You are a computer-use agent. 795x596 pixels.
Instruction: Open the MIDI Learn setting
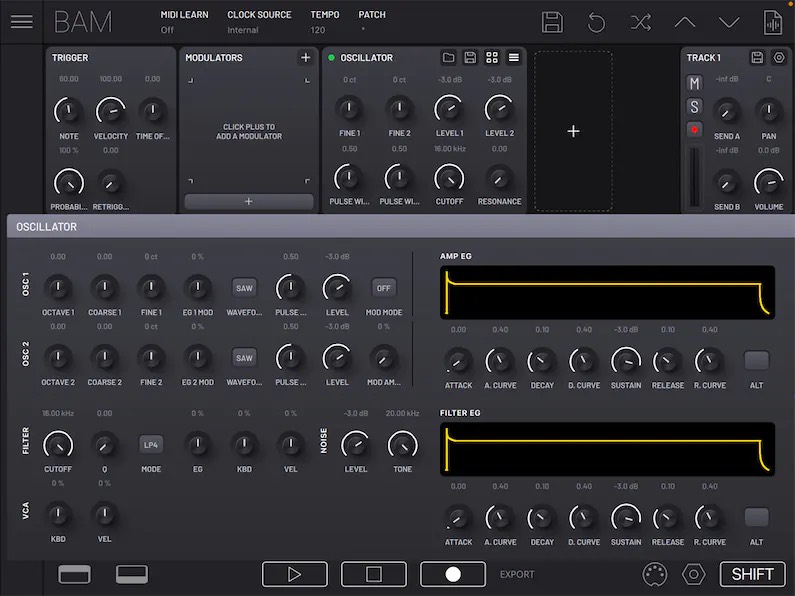(x=184, y=22)
